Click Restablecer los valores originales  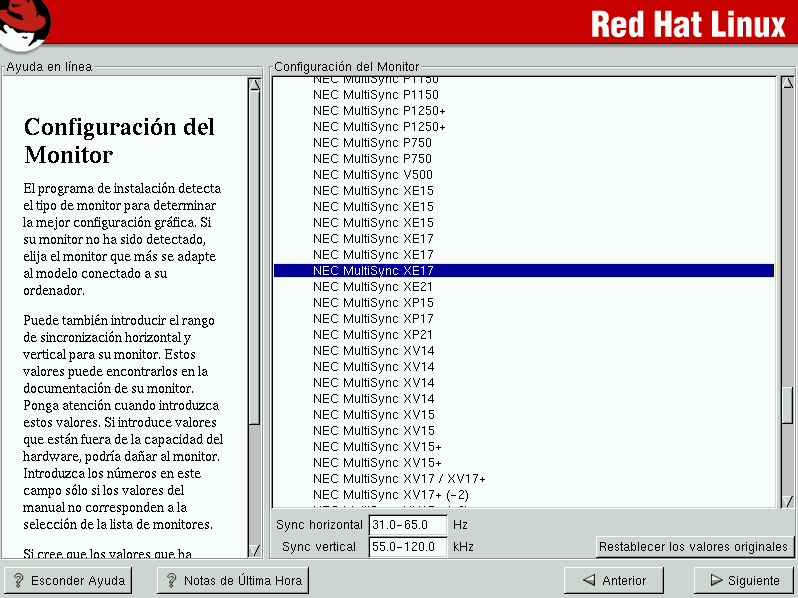pyautogui.click(x=693, y=547)
